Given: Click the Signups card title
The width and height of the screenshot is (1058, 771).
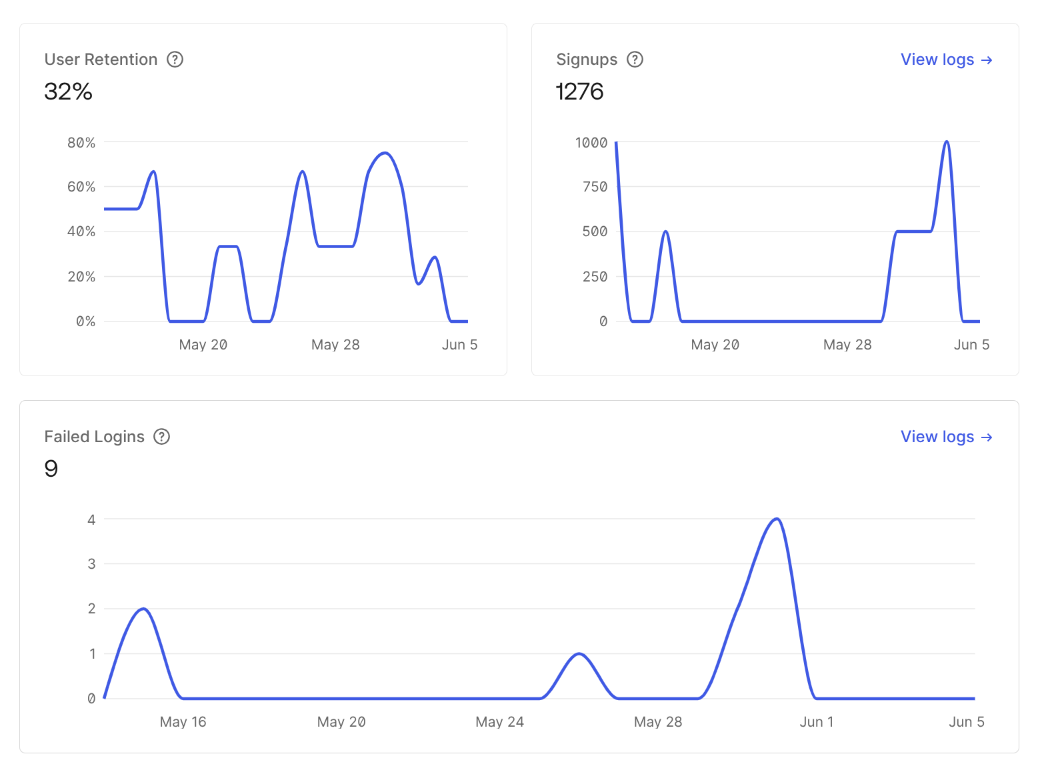Looking at the screenshot, I should point(587,60).
